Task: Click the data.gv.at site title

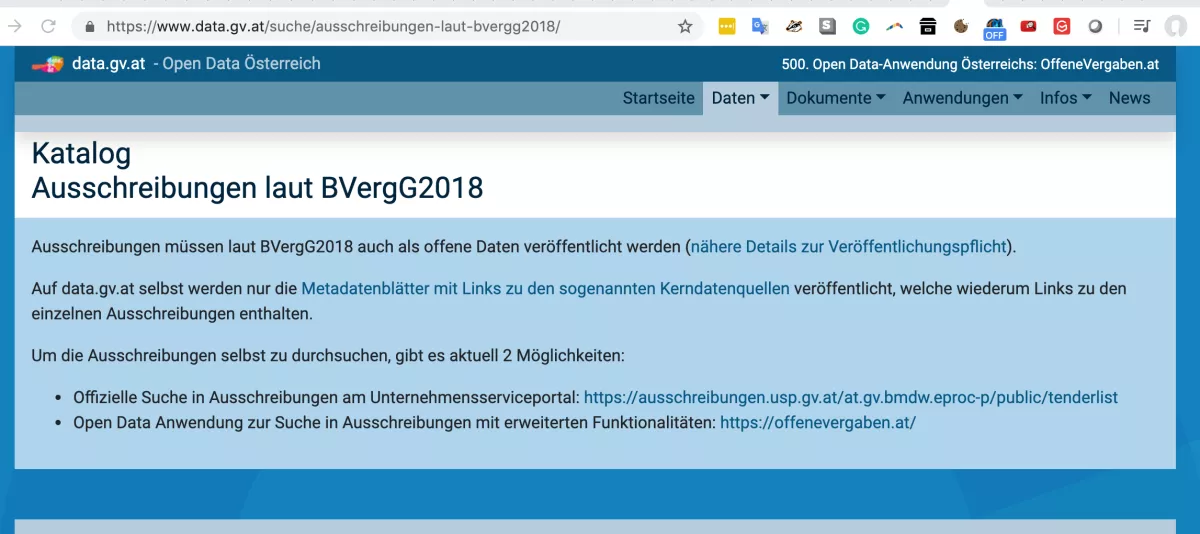Action: point(108,63)
